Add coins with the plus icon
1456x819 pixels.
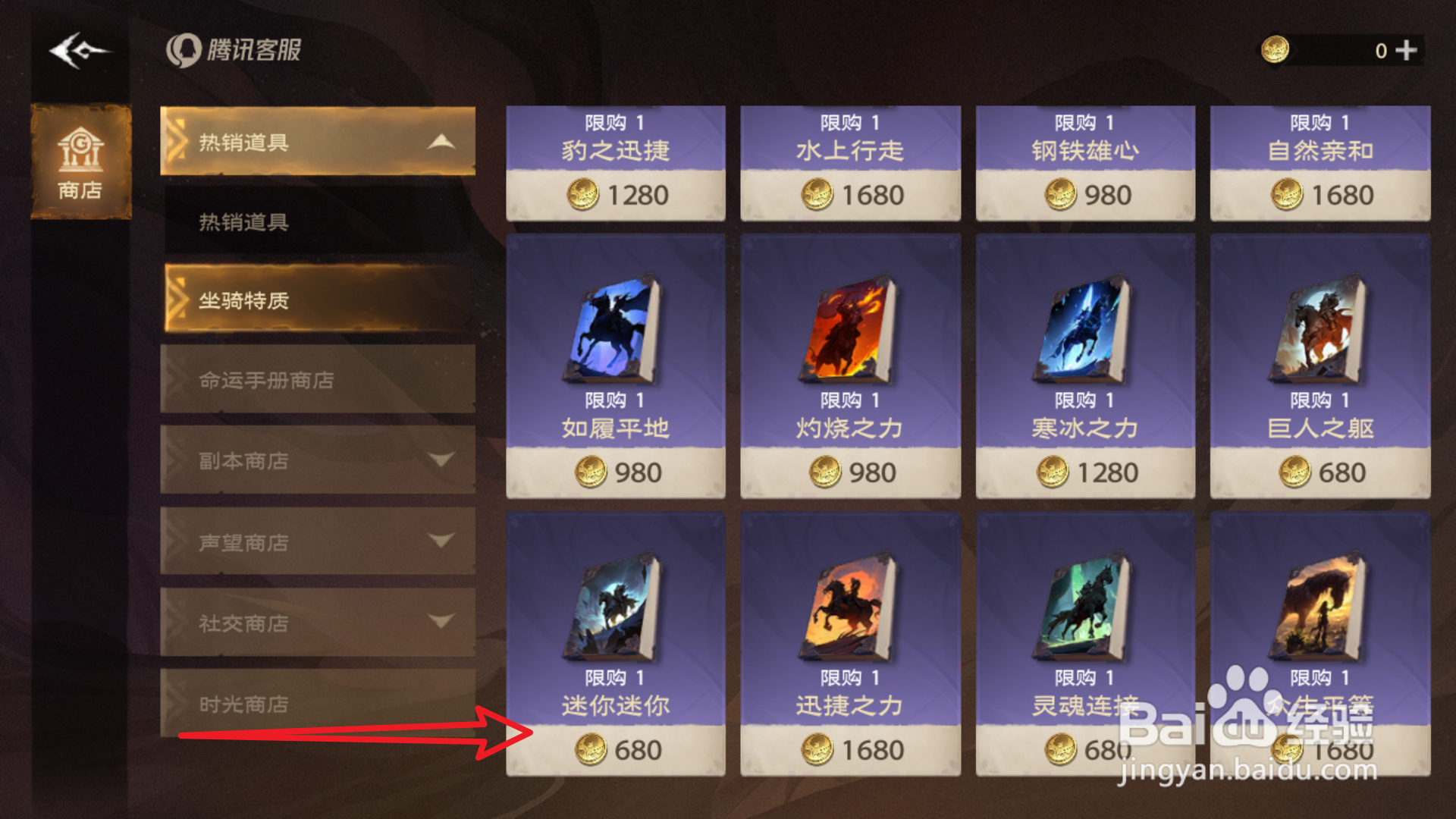1405,50
